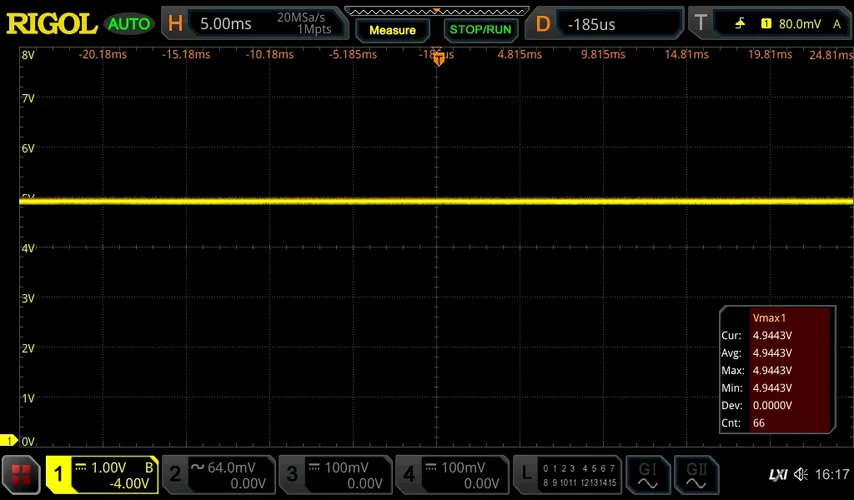Open the function navigation grid icon
854x500 pixels.
pyautogui.click(x=21, y=475)
